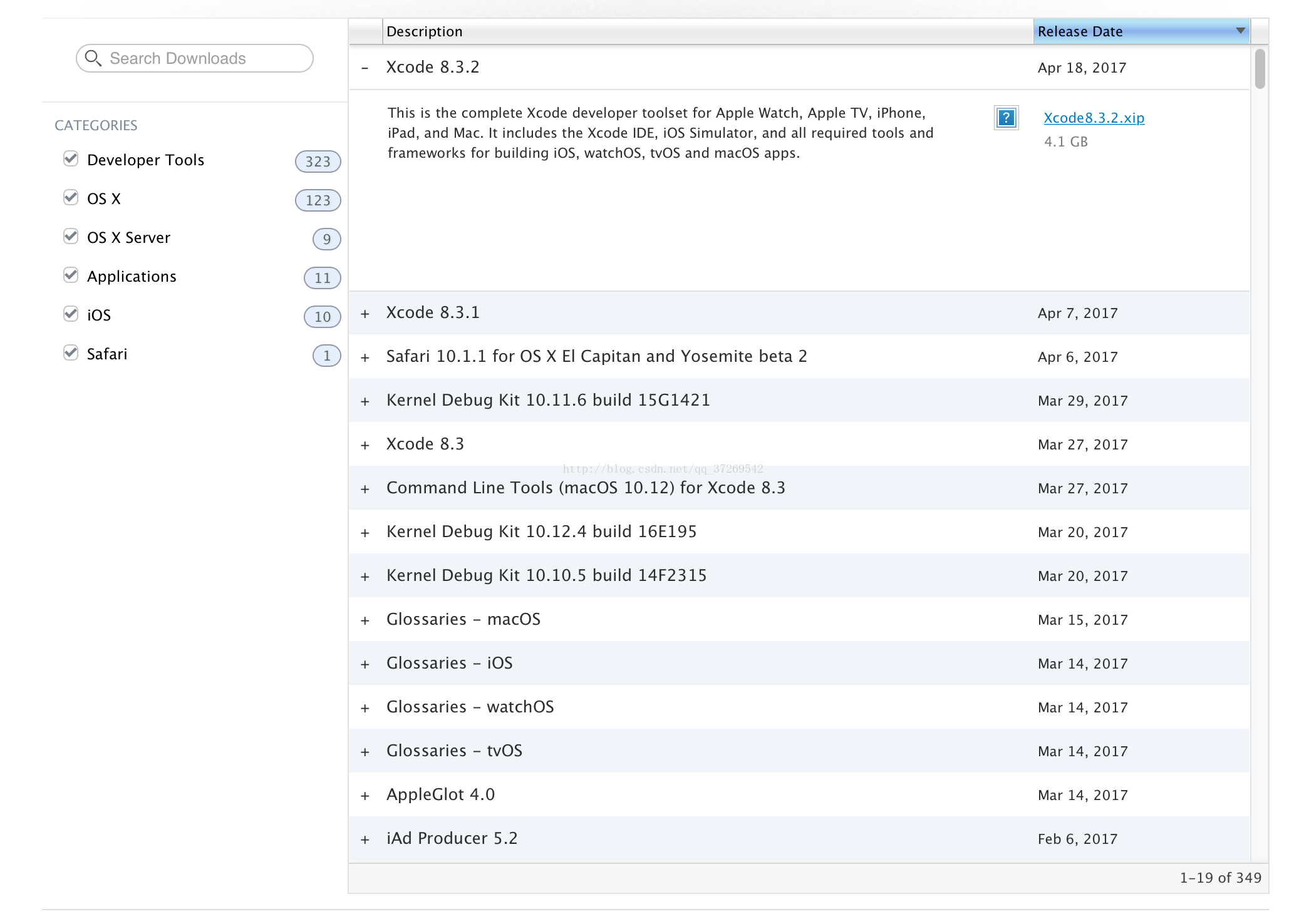Select the AppleGlot 4.0 title
The width and height of the screenshot is (1314, 924).
click(441, 794)
